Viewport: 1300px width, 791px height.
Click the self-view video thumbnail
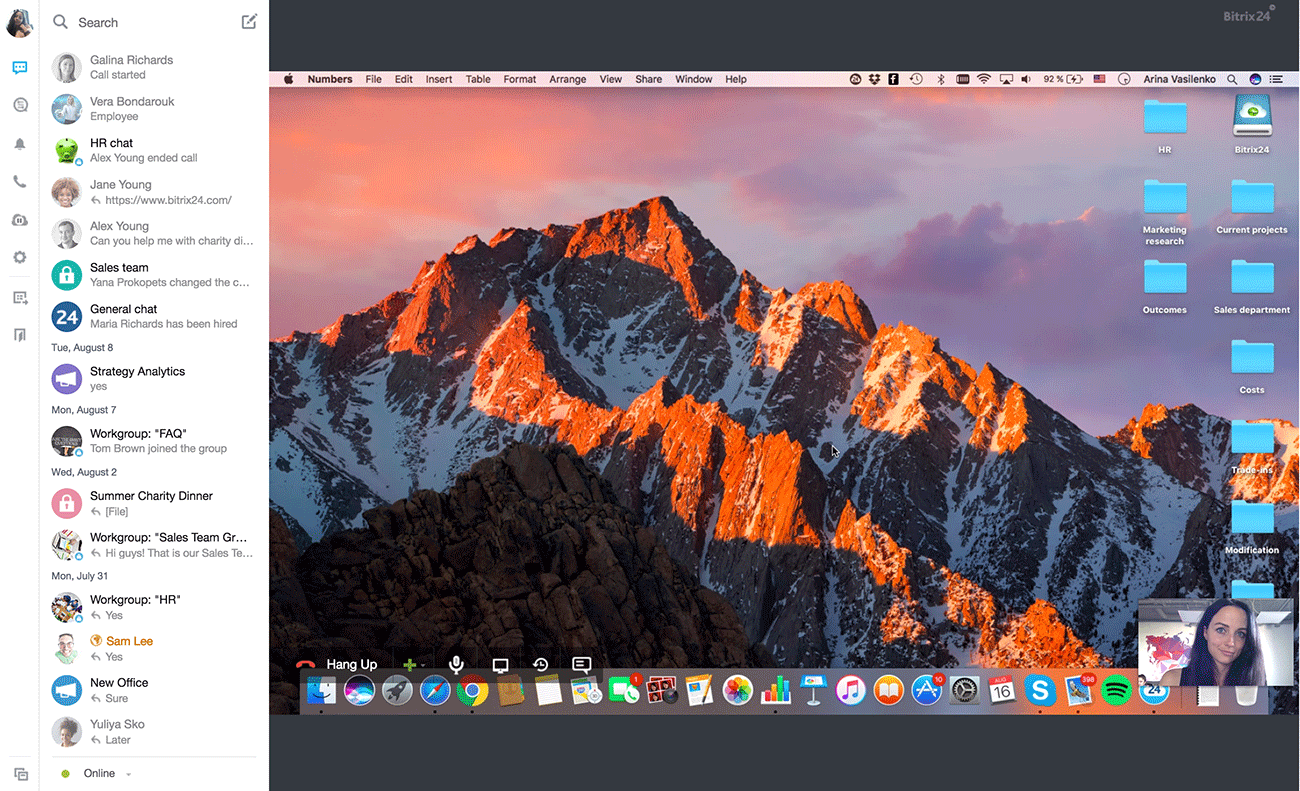1215,642
